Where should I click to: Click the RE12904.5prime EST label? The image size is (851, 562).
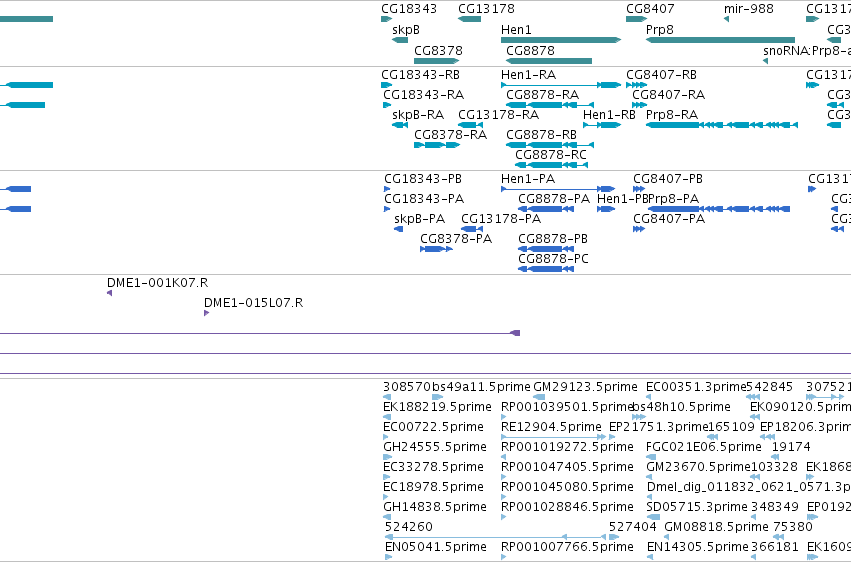pos(551,427)
